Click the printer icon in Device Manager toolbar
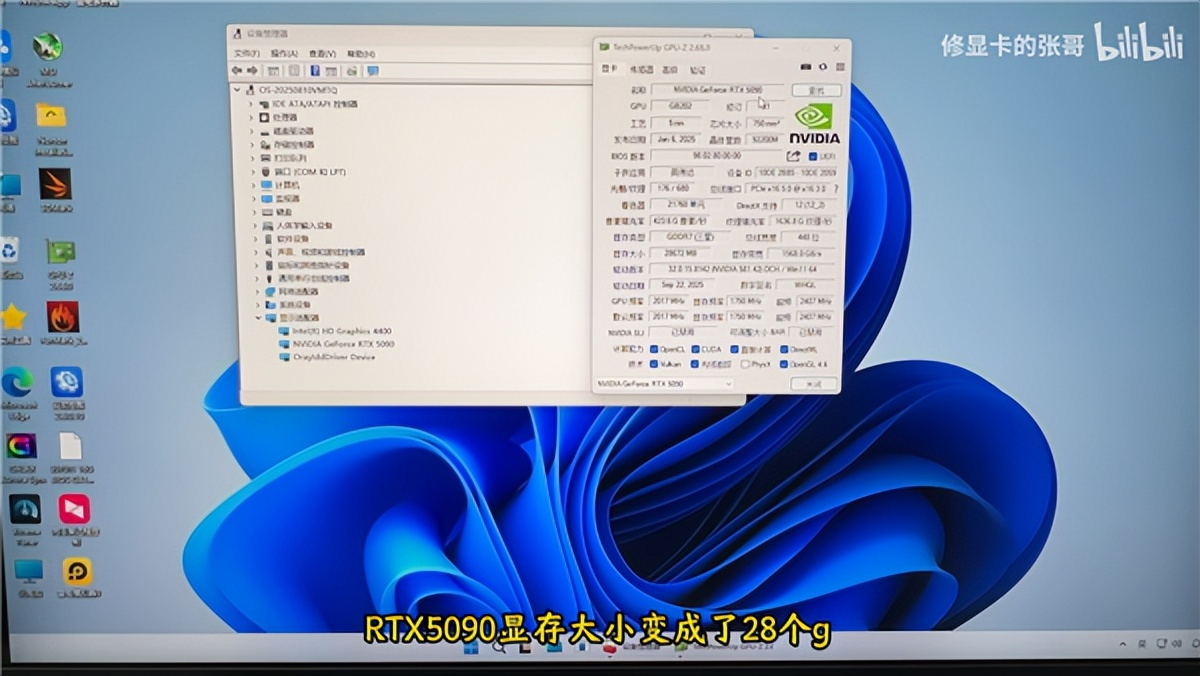Viewport: 1200px width, 676px height. (351, 71)
